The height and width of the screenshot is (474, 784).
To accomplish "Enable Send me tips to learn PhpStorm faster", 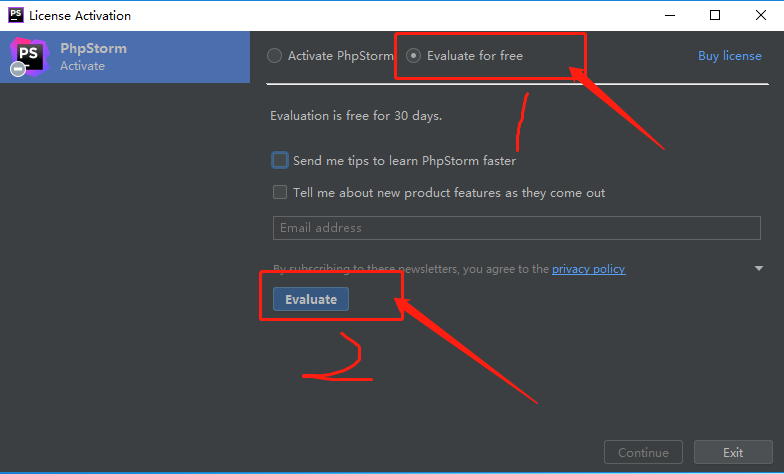I will point(280,160).
